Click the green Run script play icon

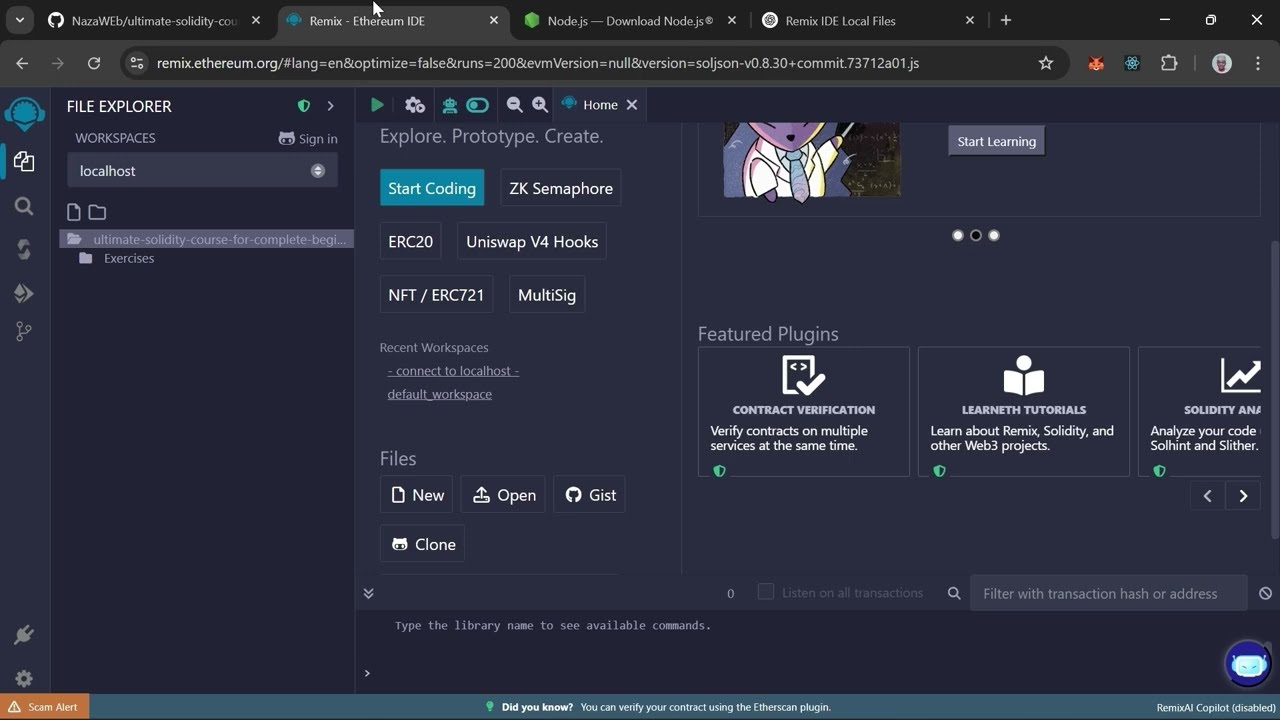(x=377, y=105)
